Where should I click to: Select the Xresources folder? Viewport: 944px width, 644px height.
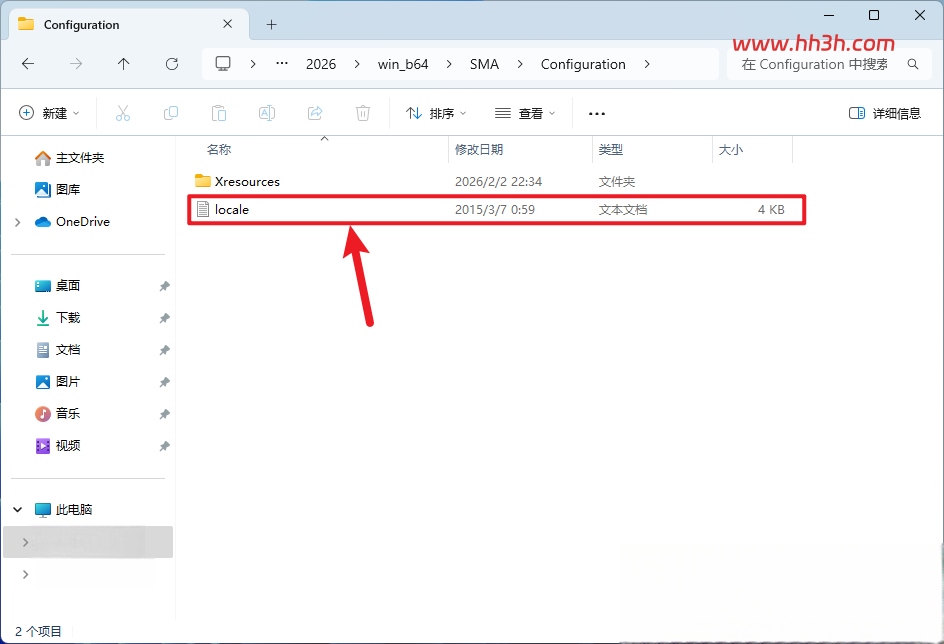click(x=494, y=181)
